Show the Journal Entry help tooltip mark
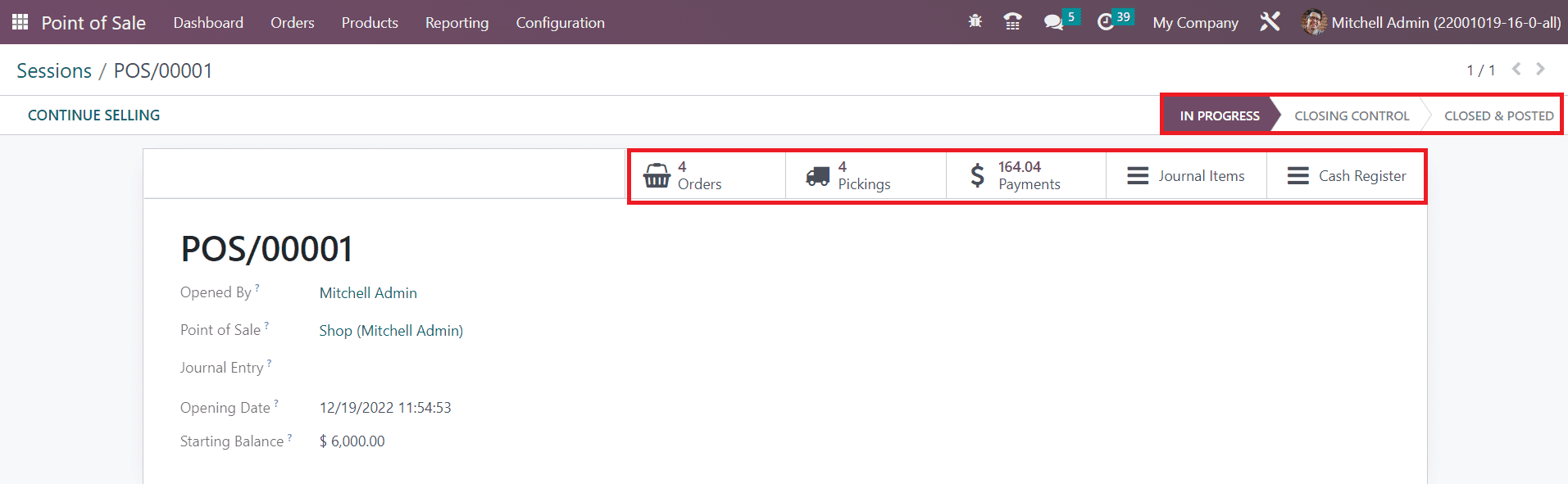1568x484 pixels. (269, 363)
